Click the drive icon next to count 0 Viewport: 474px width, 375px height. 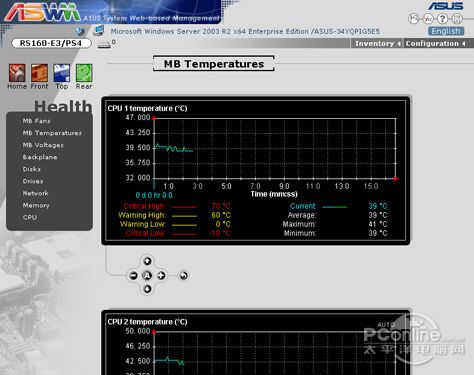click(104, 45)
